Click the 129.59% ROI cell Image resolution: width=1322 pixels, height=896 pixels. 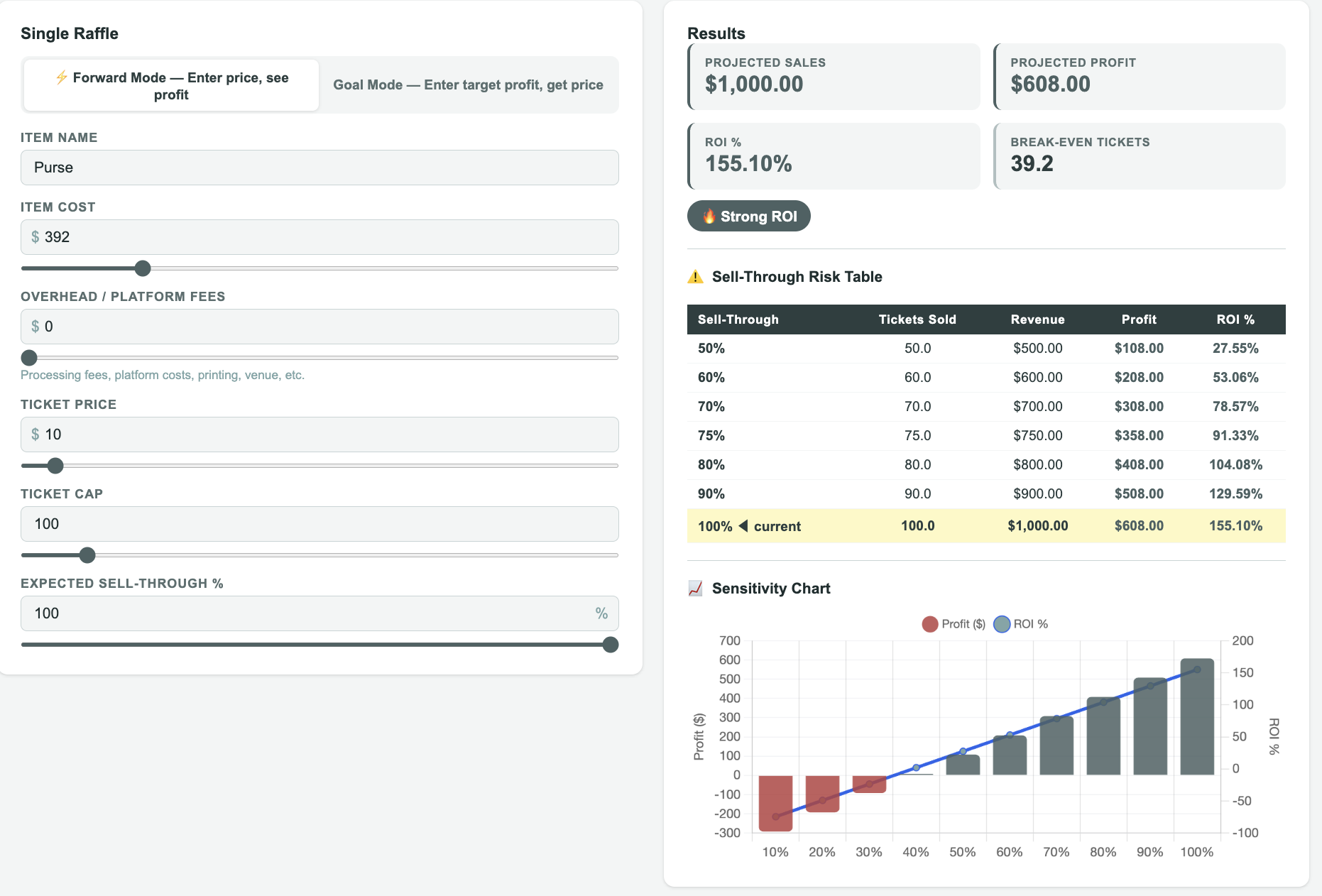(x=1235, y=494)
